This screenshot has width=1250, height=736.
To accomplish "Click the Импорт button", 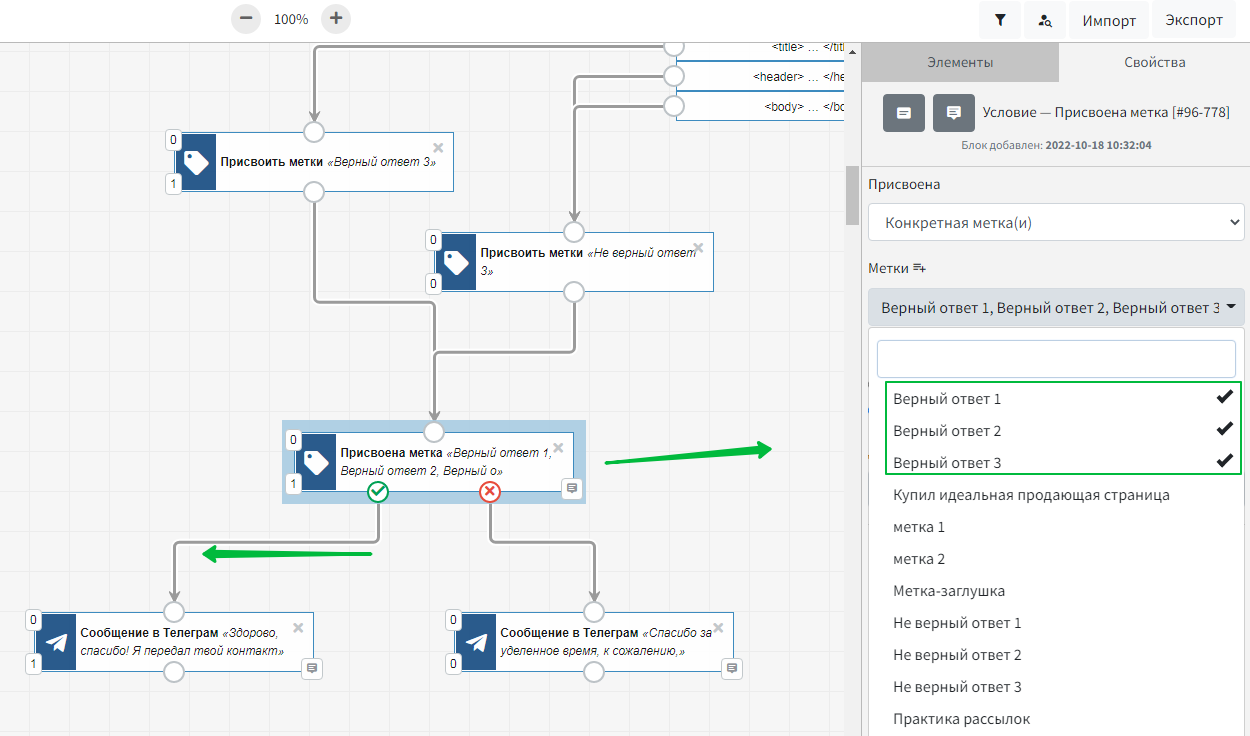I will (x=1110, y=20).
